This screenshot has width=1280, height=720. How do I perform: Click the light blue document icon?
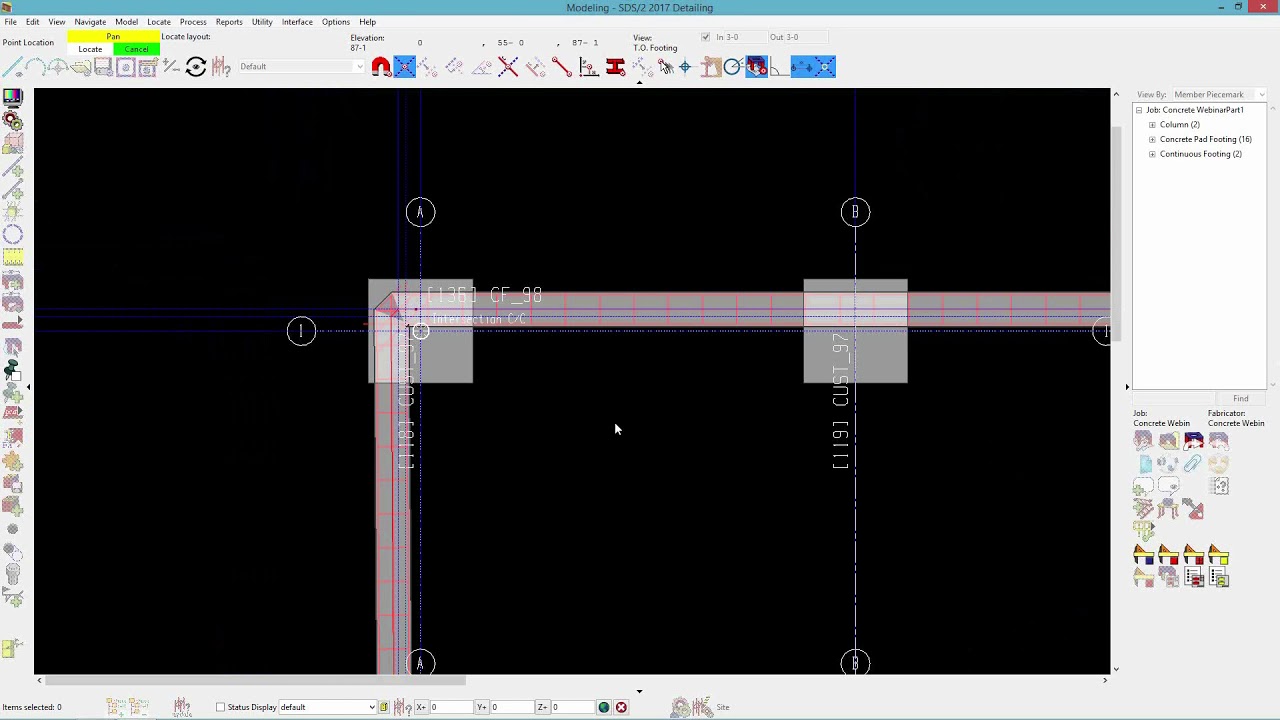click(x=1146, y=464)
